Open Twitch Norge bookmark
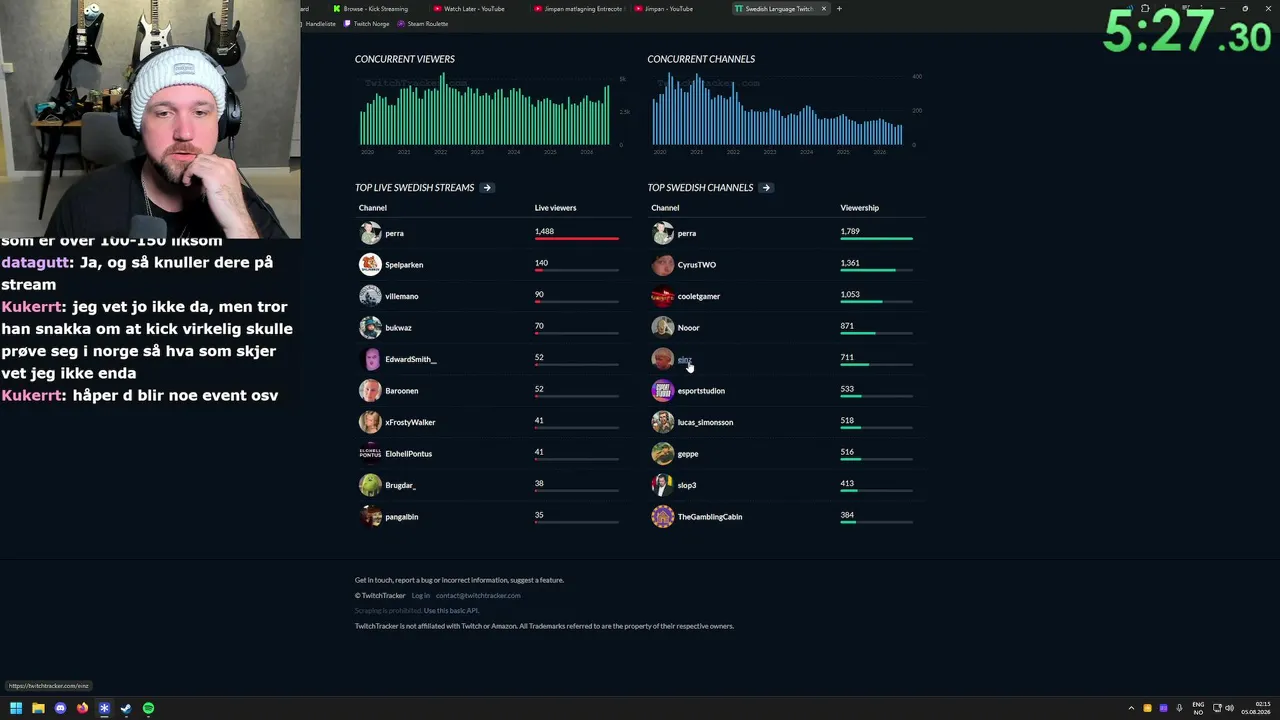The height and width of the screenshot is (720, 1280). (x=367, y=24)
